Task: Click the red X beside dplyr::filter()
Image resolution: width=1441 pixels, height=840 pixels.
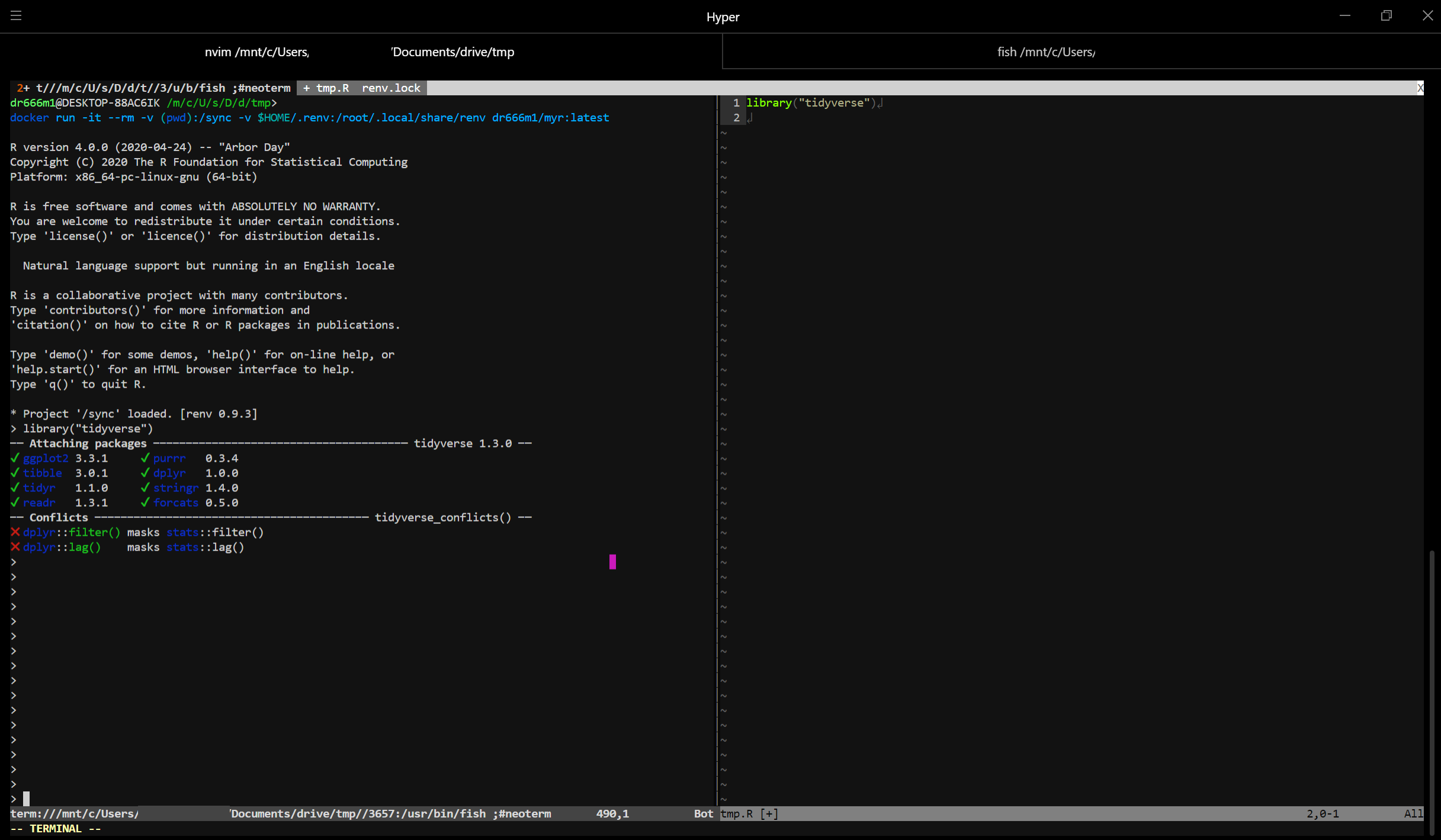Action: (x=15, y=532)
